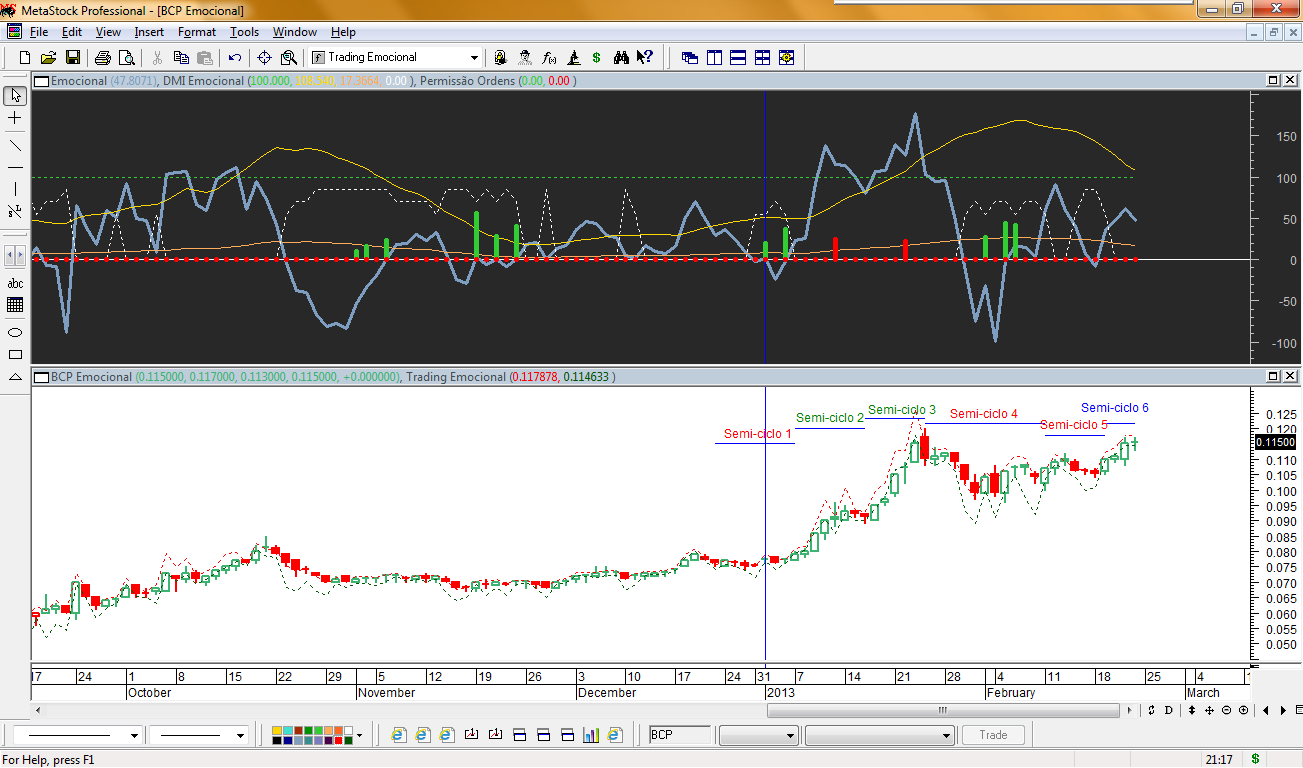The height and width of the screenshot is (768, 1303).
Task: Select the triangle drawing tool
Action: [x=15, y=377]
